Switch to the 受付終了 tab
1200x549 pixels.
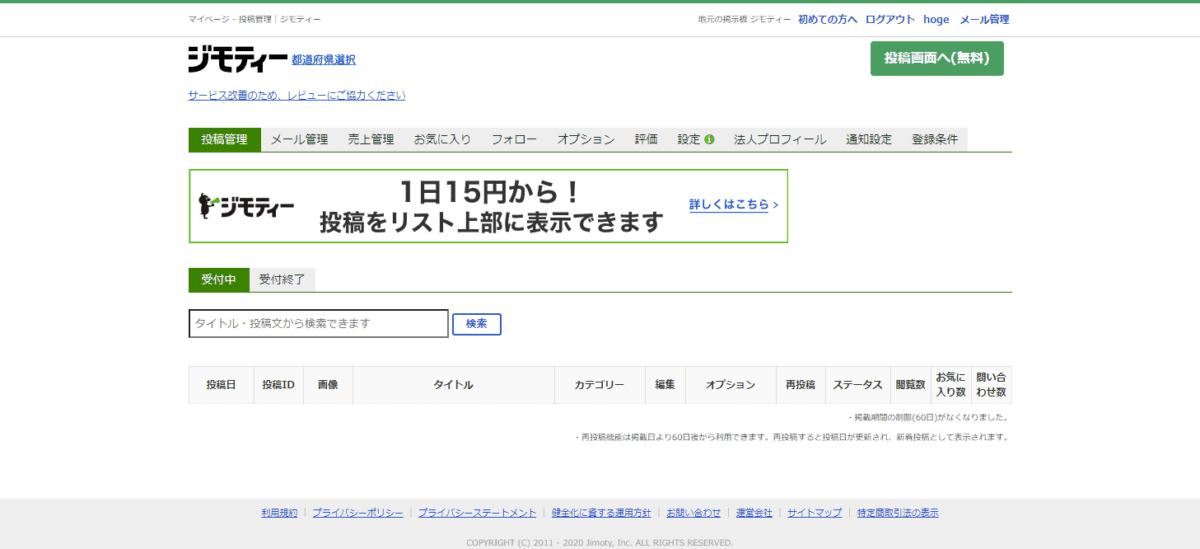[282, 280]
